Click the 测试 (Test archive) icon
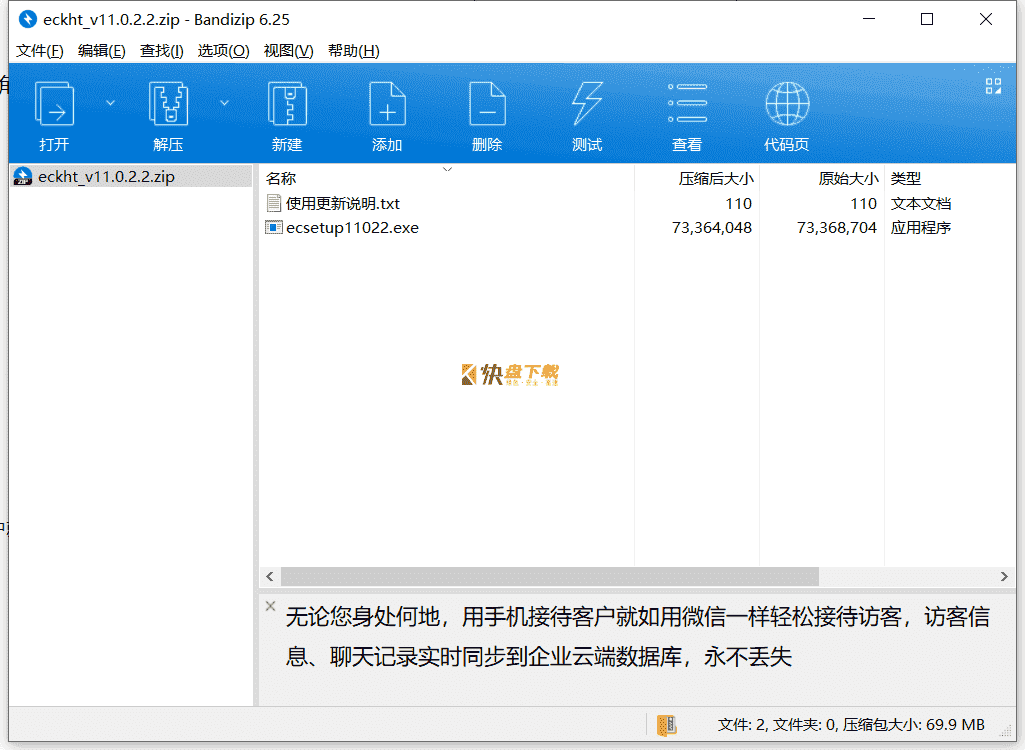This screenshot has height=750, width=1025. pos(586,103)
